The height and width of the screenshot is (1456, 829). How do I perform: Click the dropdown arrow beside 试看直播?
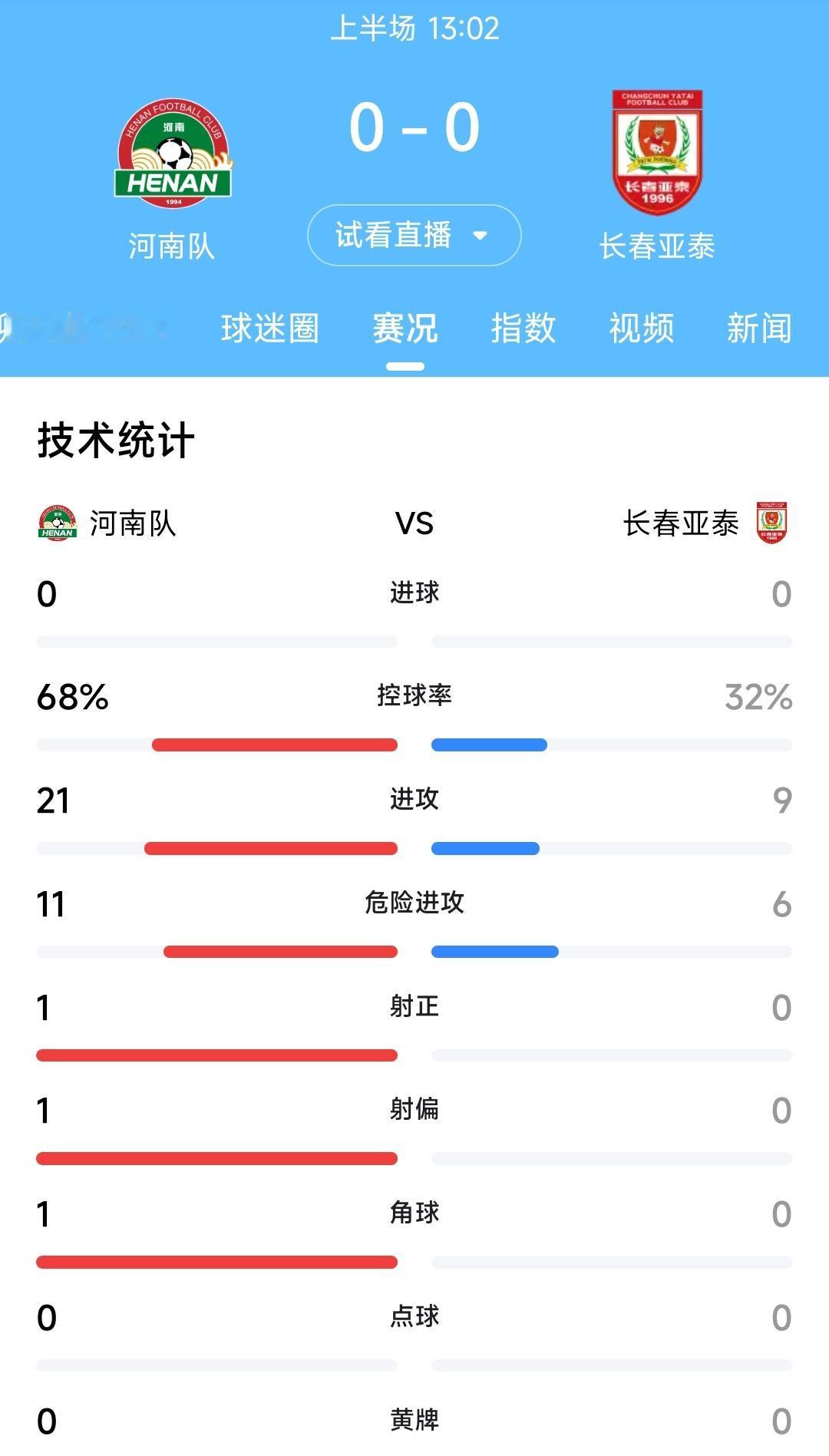click(x=481, y=235)
